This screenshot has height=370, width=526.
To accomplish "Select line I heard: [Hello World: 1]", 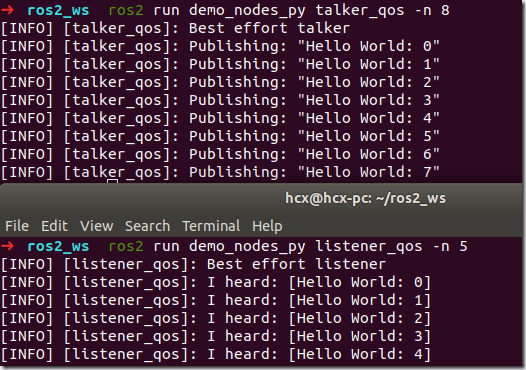I will (x=216, y=301).
